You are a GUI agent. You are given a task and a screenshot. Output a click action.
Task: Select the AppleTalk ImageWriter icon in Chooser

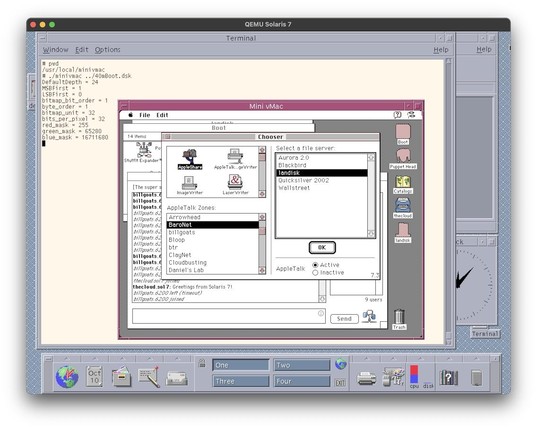[235, 159]
